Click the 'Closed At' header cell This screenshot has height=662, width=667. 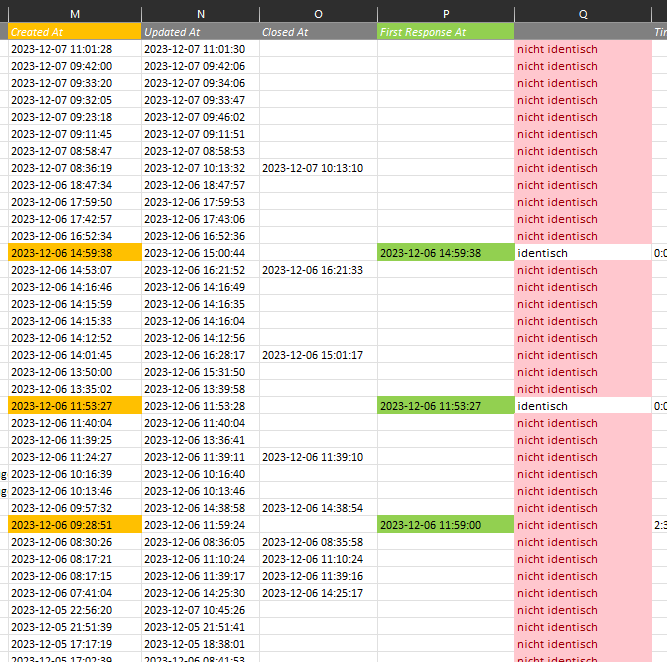tap(318, 32)
